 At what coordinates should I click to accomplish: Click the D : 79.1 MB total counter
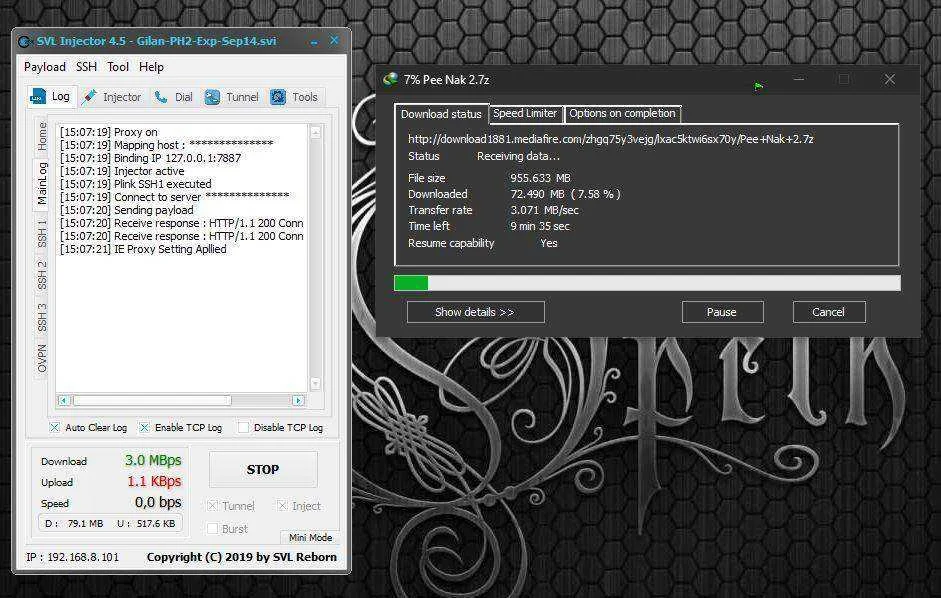click(x=74, y=524)
